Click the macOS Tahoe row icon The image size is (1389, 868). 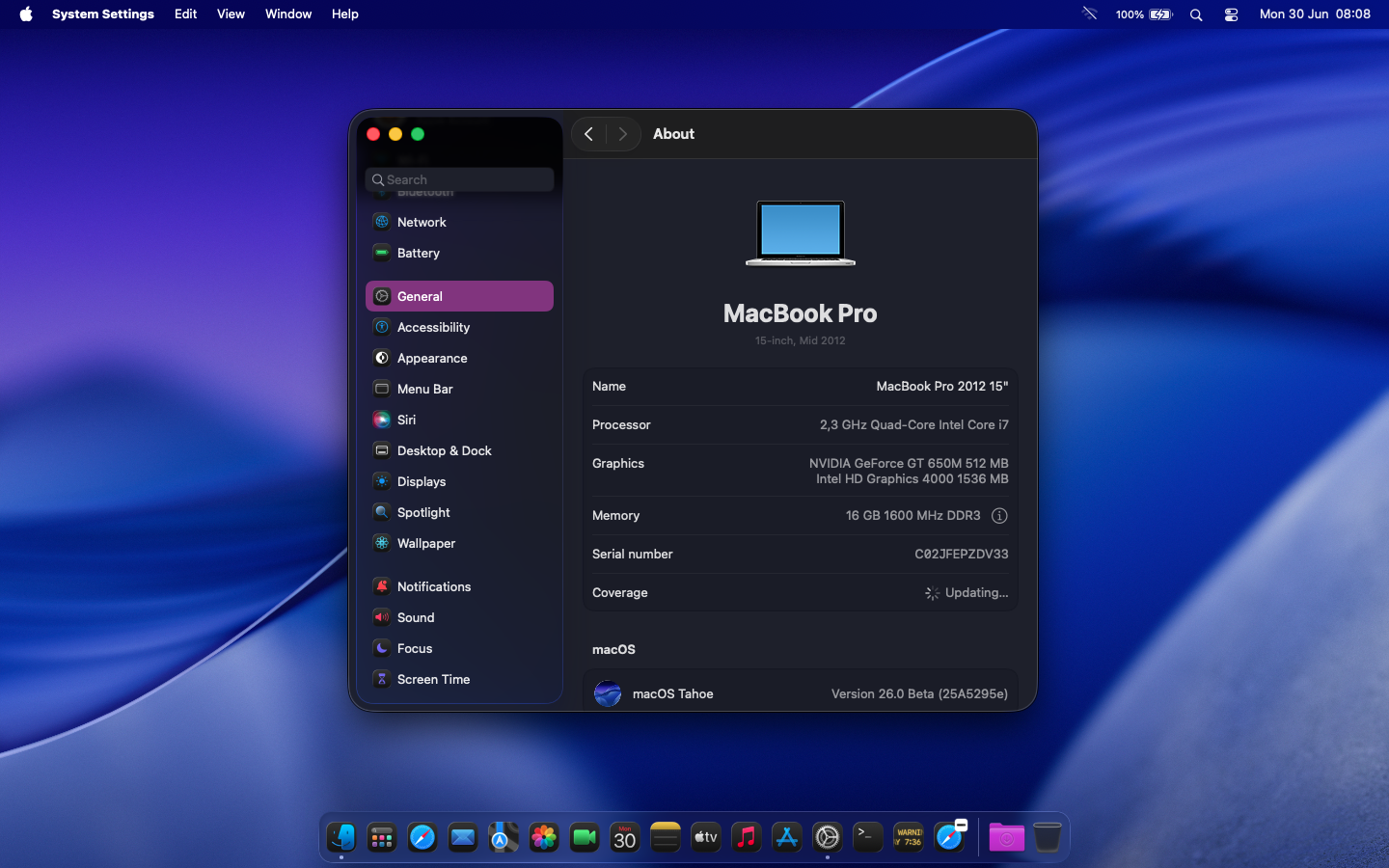(x=608, y=693)
